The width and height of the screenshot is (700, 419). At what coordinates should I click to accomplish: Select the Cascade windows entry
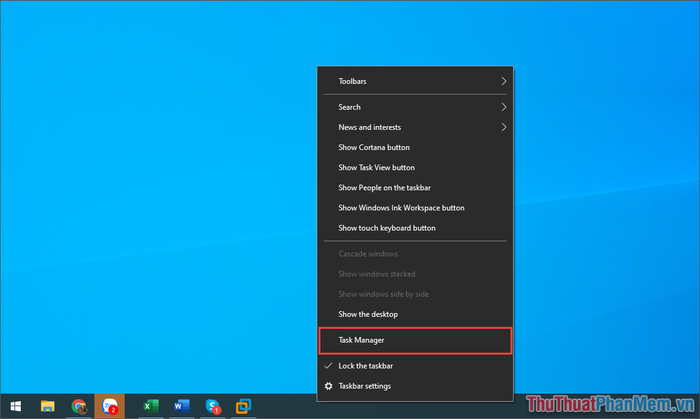415,253
